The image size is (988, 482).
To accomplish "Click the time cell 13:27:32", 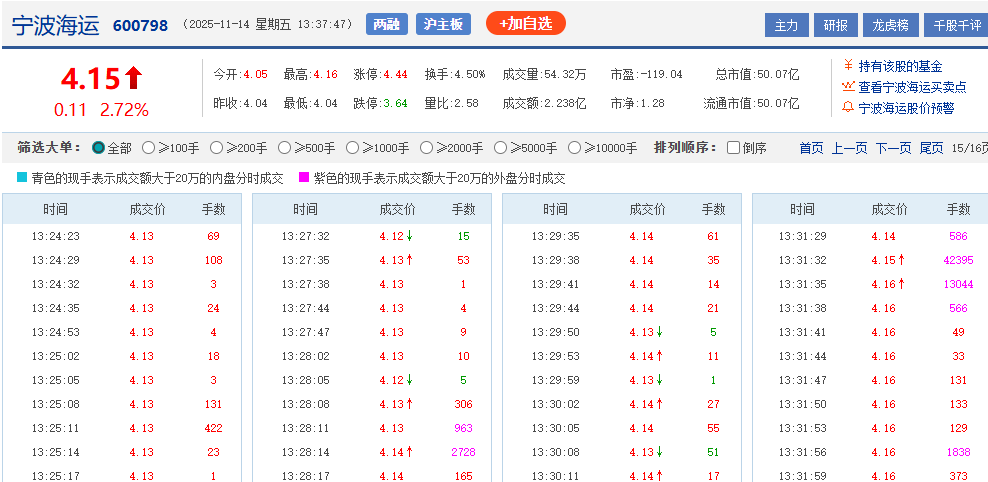I will [306, 236].
